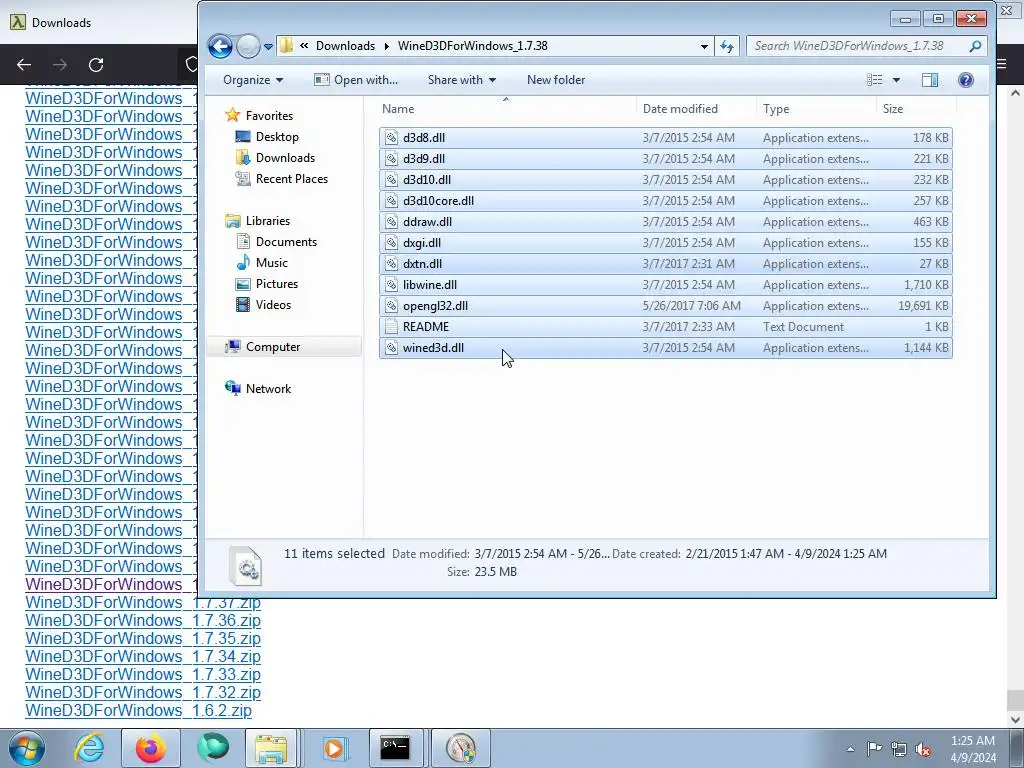This screenshot has height=768, width=1024.
Task: Open Downloads in the Favorites list
Action: [x=275, y=157]
